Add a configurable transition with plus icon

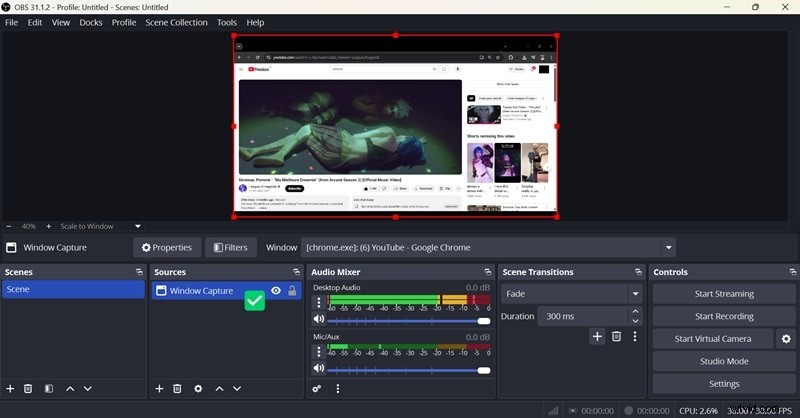point(597,337)
